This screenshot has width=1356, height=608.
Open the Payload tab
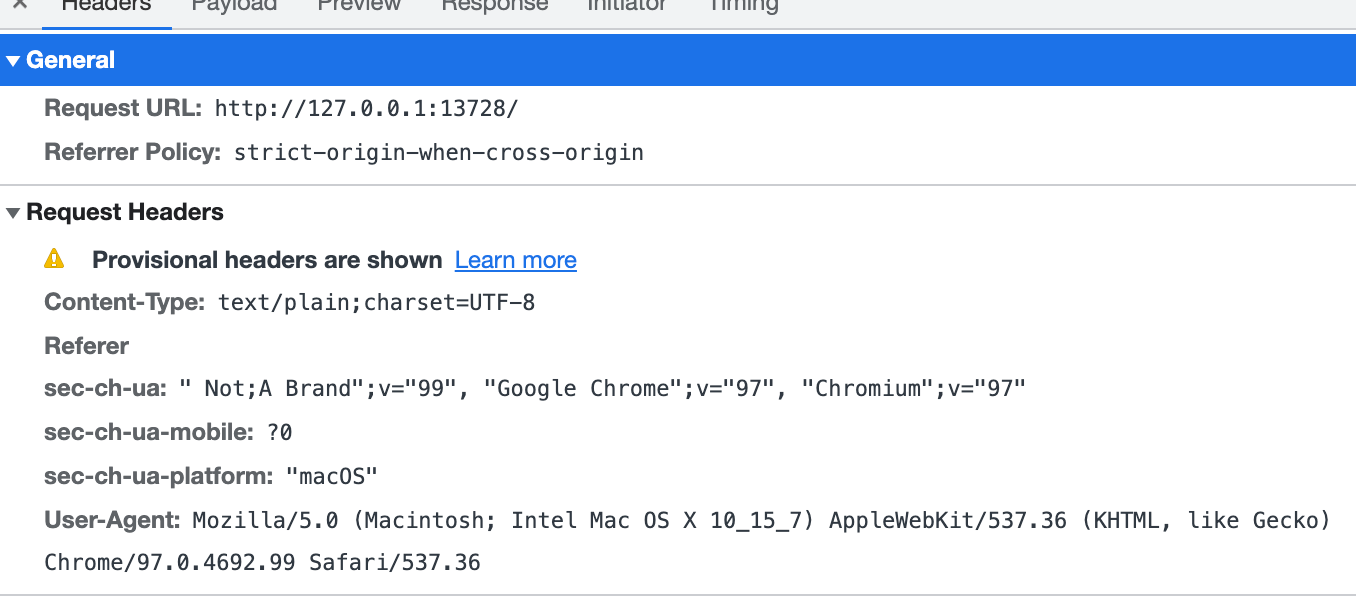pos(234,6)
